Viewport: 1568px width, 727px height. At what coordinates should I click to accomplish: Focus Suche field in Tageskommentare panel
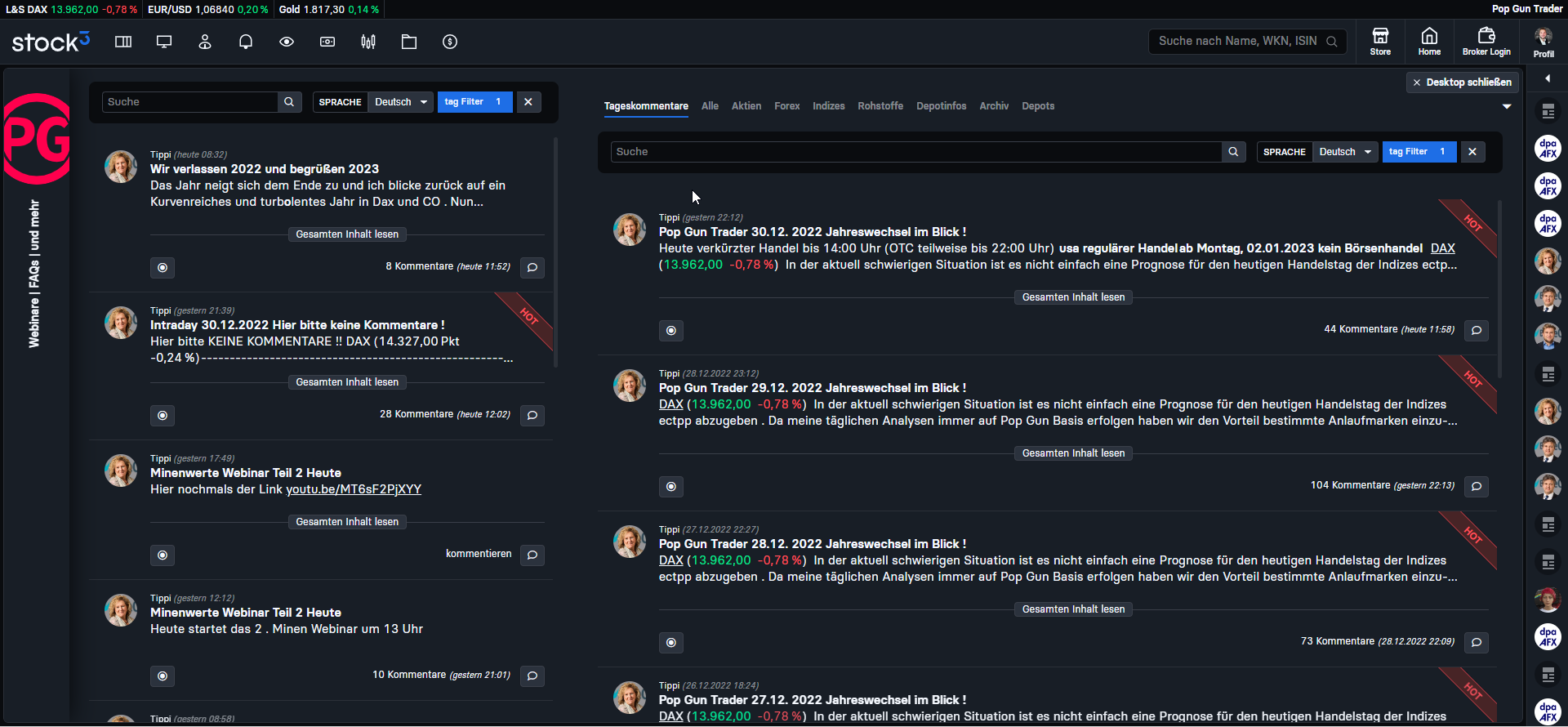[915, 152]
